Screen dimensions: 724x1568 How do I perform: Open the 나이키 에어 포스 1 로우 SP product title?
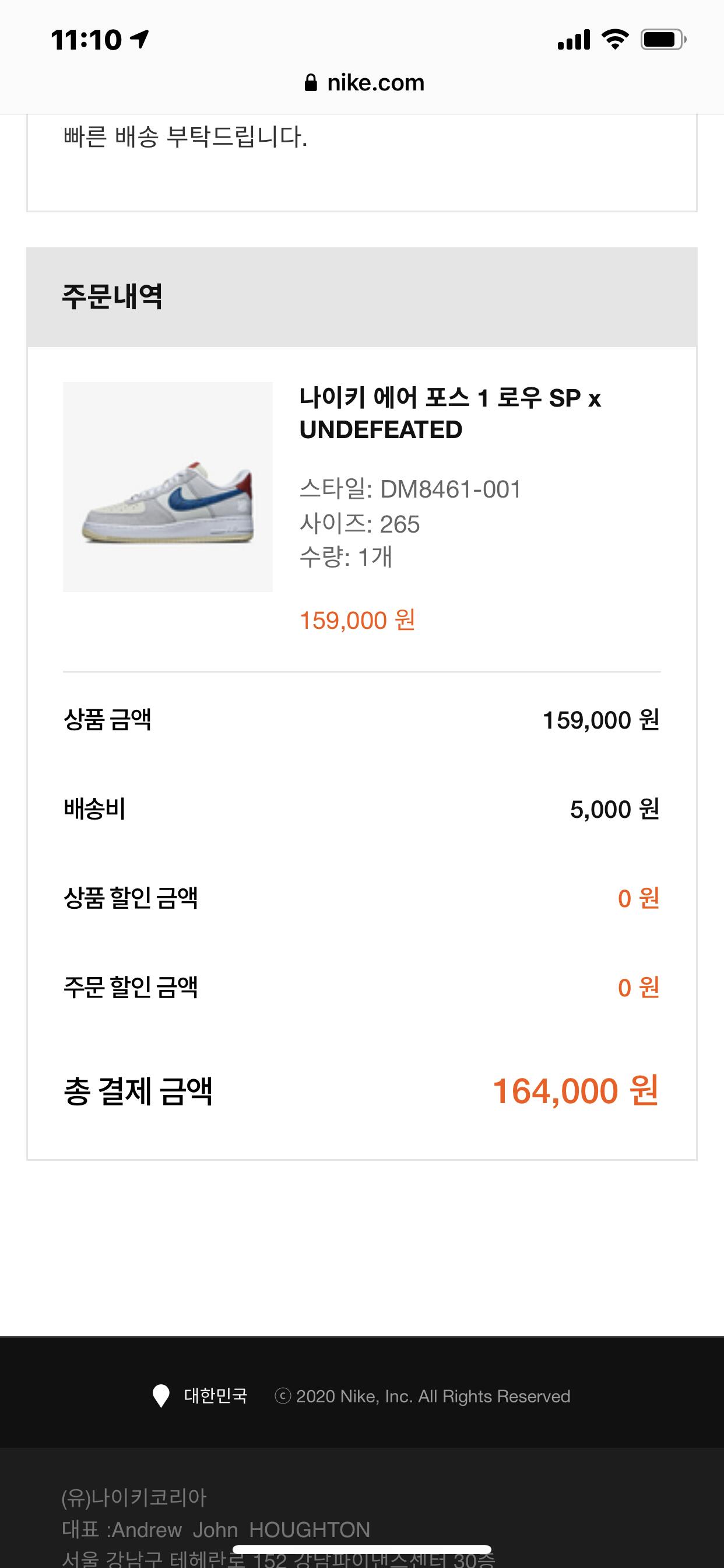pyautogui.click(x=449, y=414)
